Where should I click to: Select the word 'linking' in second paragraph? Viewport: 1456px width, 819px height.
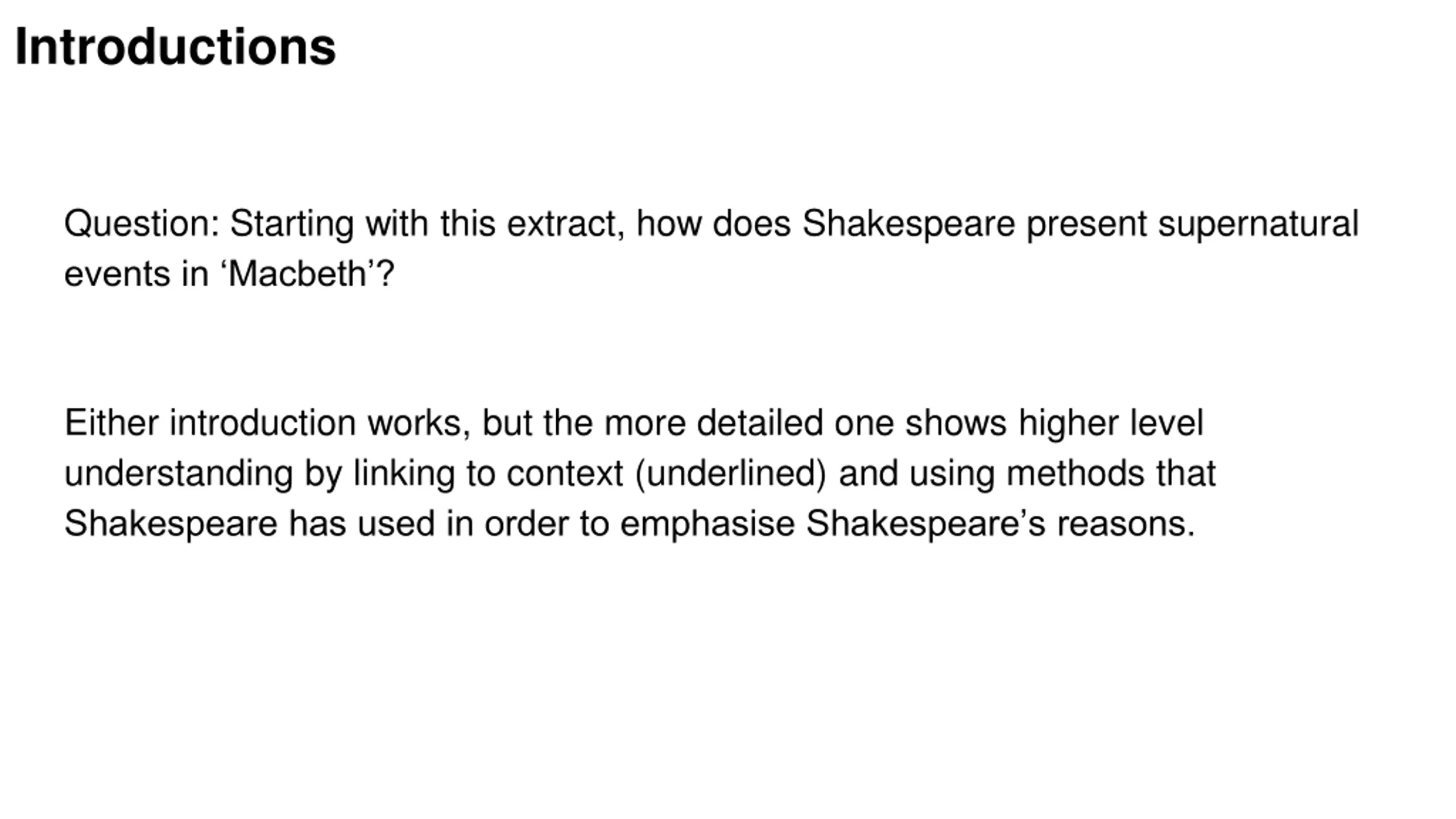click(404, 474)
